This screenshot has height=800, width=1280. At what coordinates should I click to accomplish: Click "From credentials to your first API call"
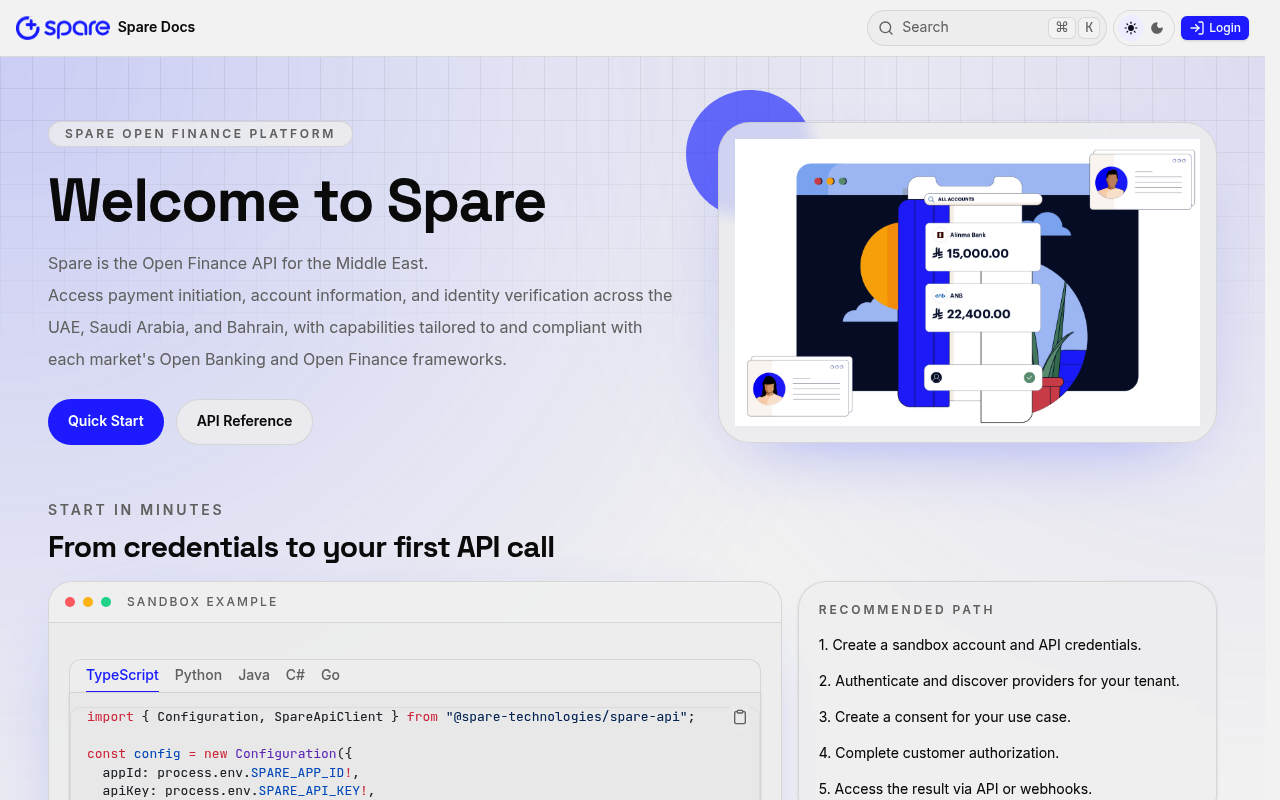pos(301,547)
